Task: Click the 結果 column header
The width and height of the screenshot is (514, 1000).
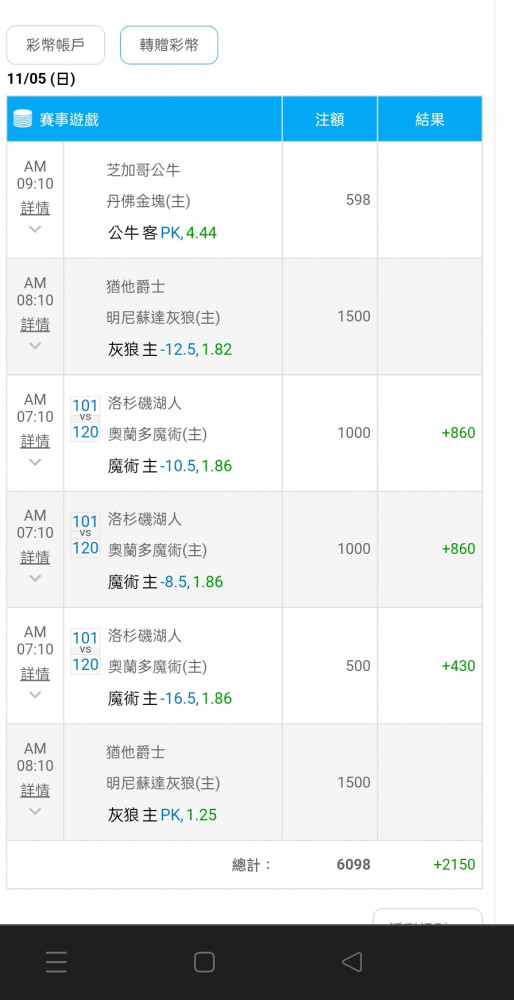Action: pyautogui.click(x=430, y=119)
